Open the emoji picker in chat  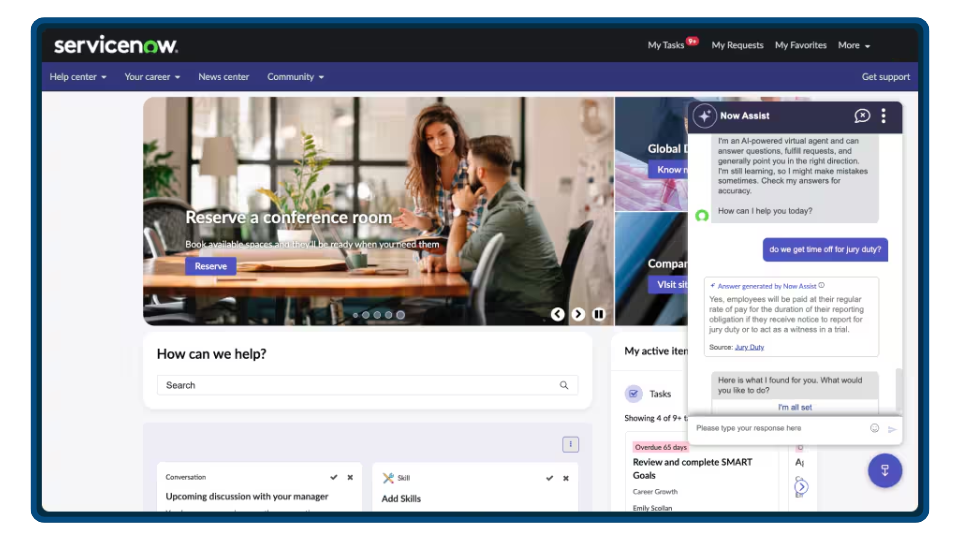(874, 429)
